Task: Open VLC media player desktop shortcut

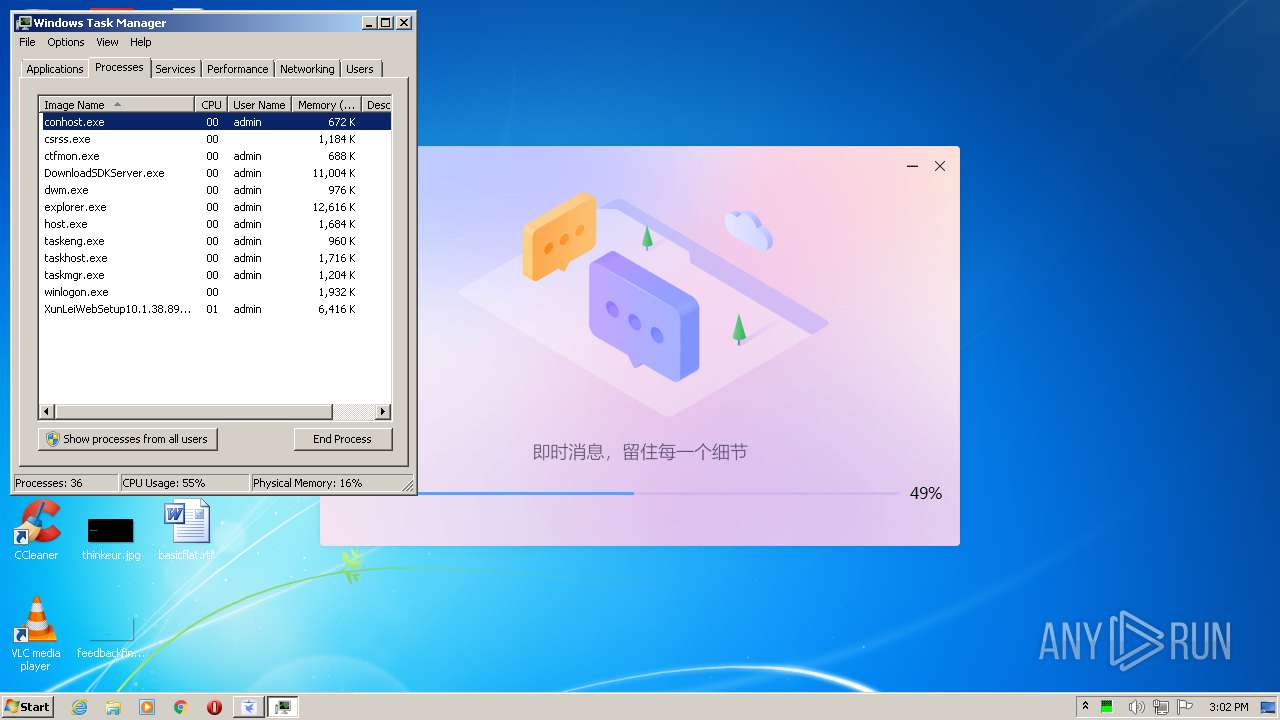Action: coord(36,634)
